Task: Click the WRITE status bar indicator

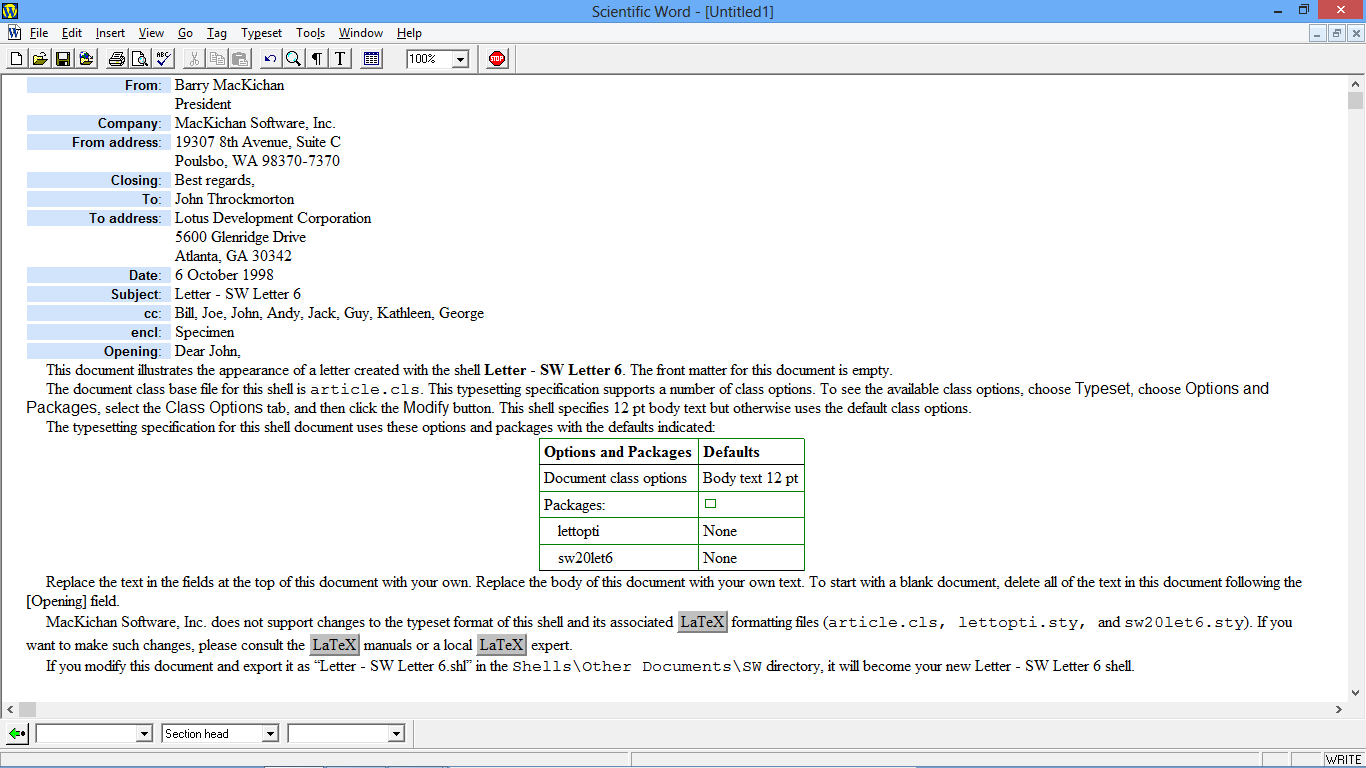Action: pos(1343,760)
